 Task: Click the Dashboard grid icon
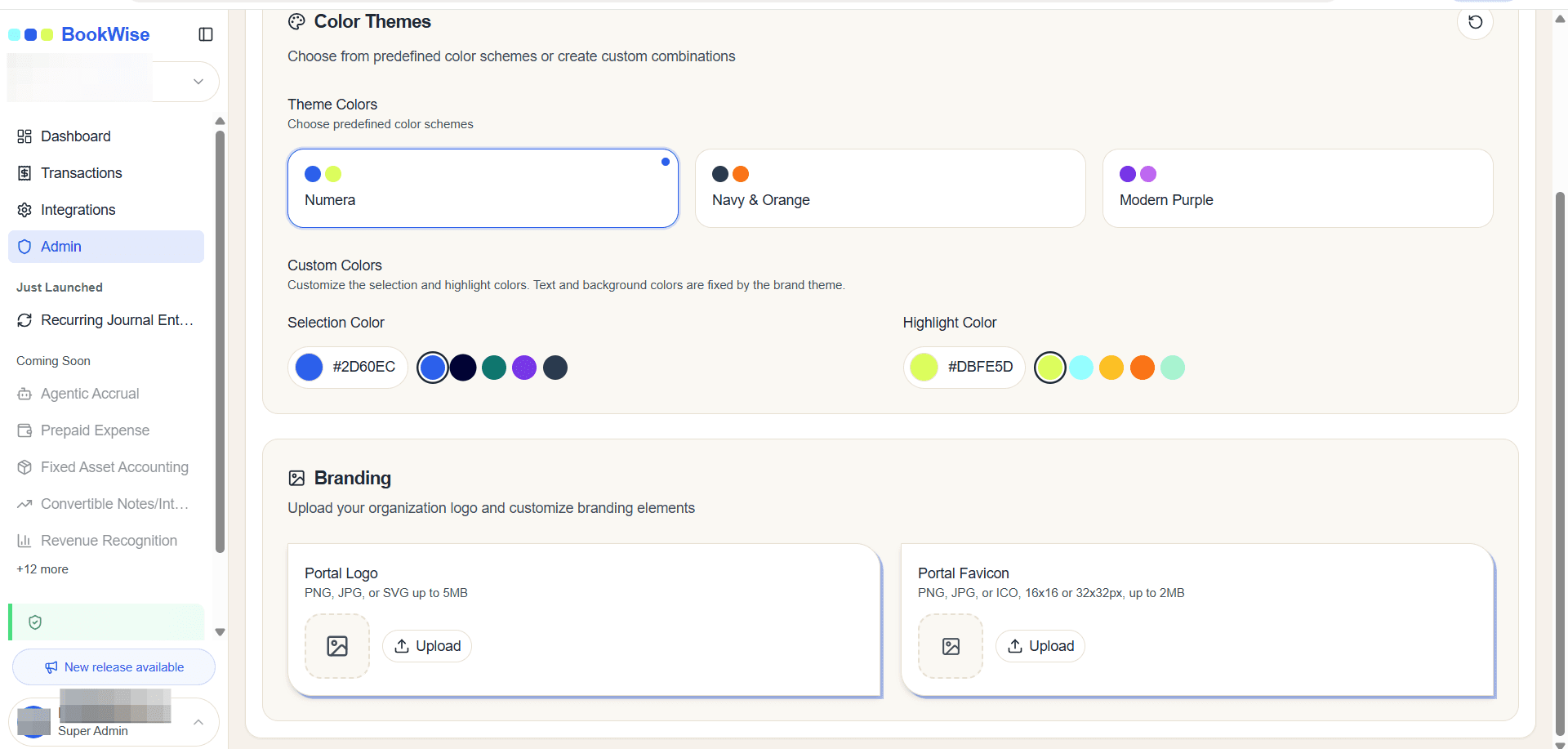(24, 136)
